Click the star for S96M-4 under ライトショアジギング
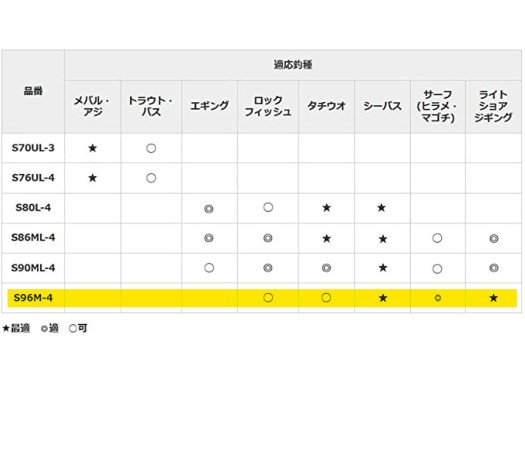This screenshot has width=525, height=450. 493,298
